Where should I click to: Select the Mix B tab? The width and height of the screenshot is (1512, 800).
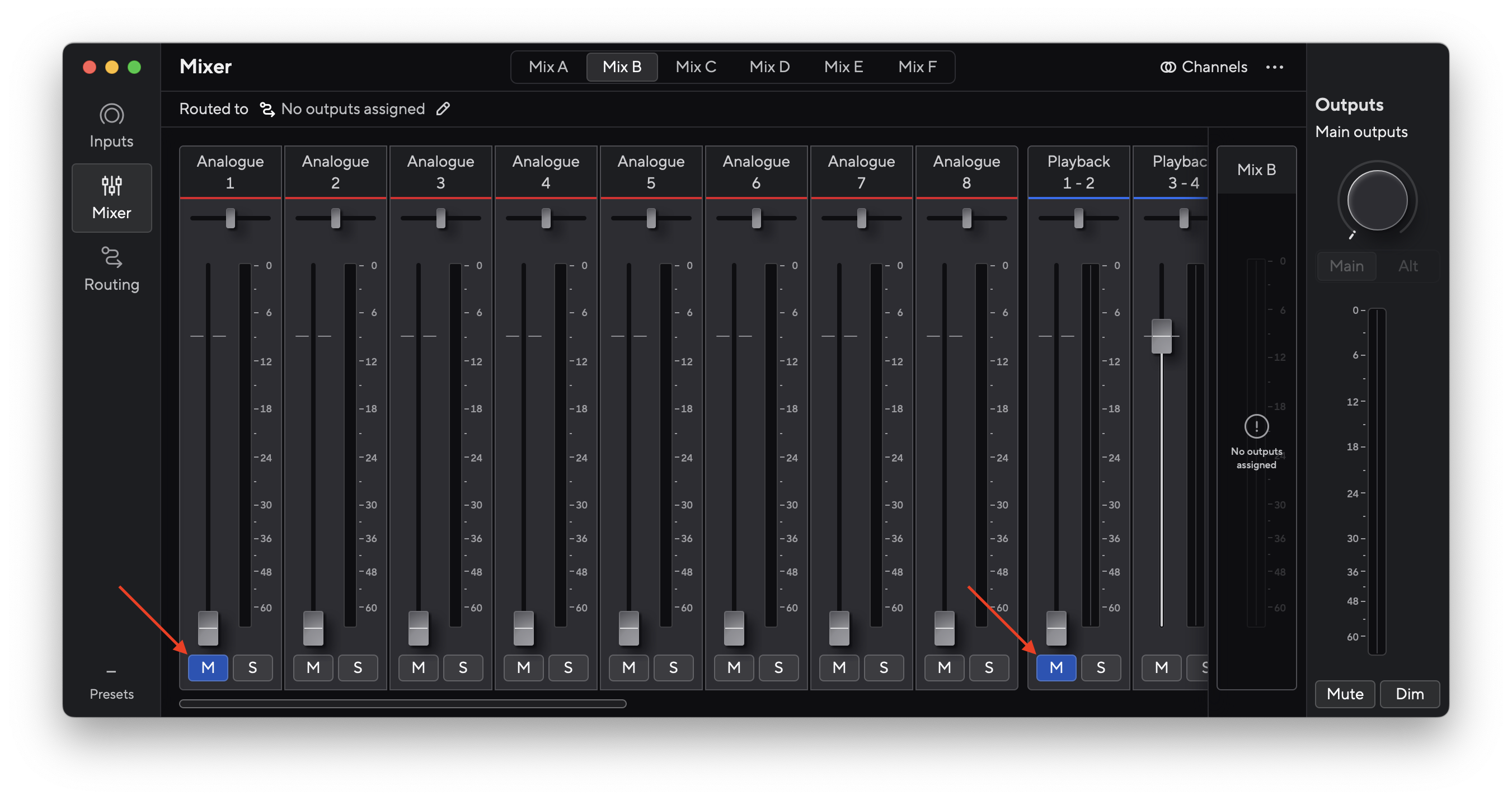click(x=622, y=67)
